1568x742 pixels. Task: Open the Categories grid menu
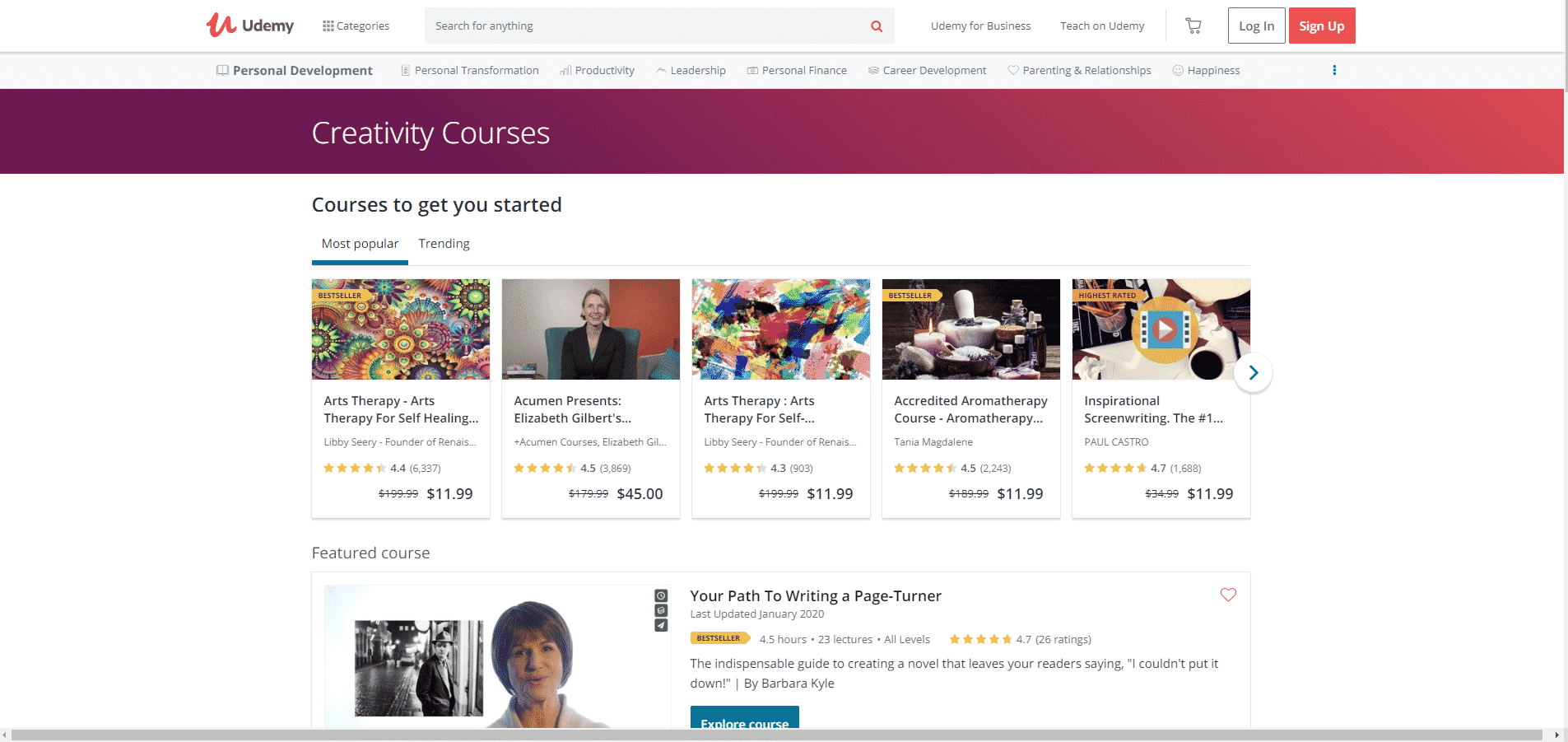(356, 26)
